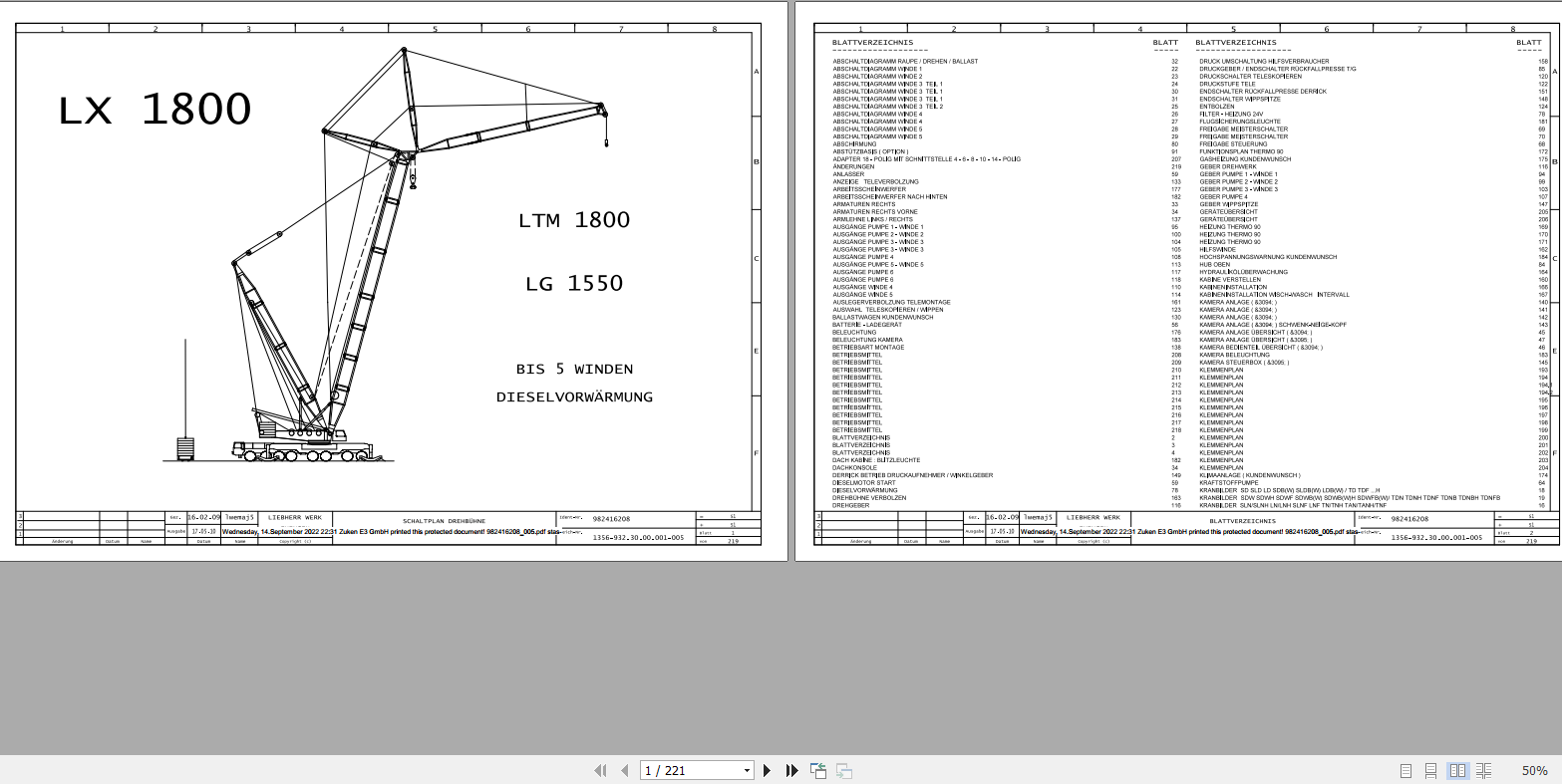The image size is (1562, 784).
Task: Skip to the last page
Action: click(x=789, y=770)
